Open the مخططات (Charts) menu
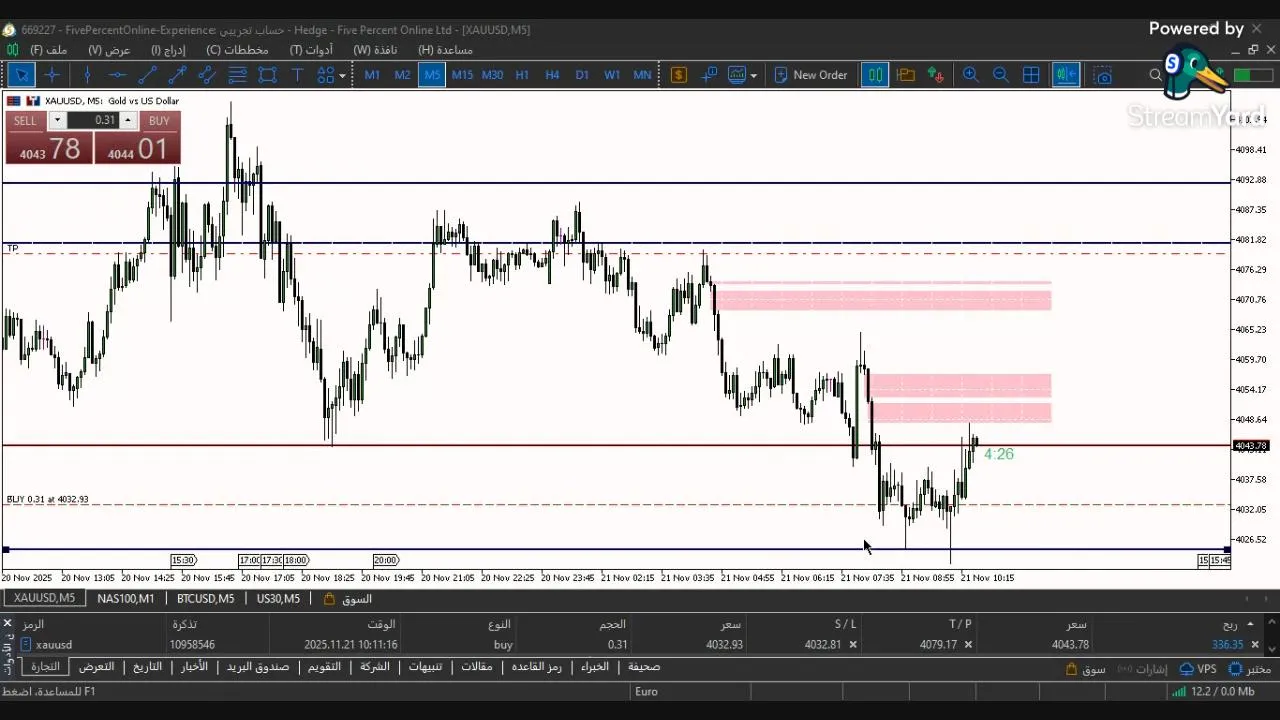Screen dimensions: 1280x720 click(x=238, y=50)
